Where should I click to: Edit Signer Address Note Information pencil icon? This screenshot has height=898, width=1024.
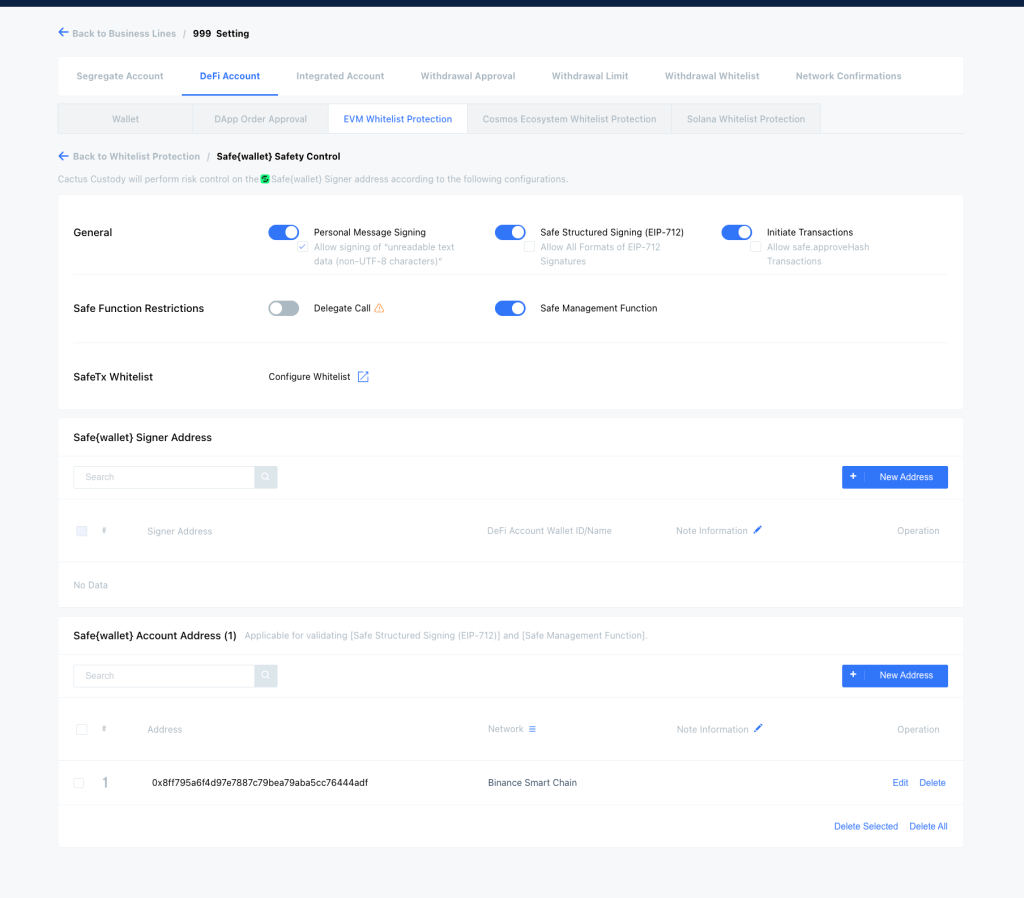tap(758, 530)
